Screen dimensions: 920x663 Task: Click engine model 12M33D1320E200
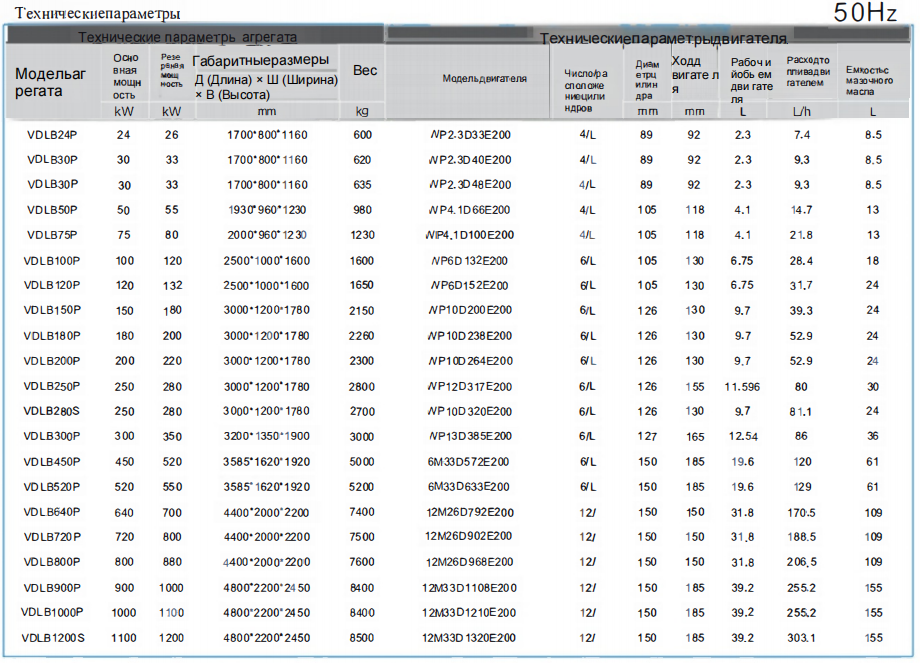[x=468, y=638]
